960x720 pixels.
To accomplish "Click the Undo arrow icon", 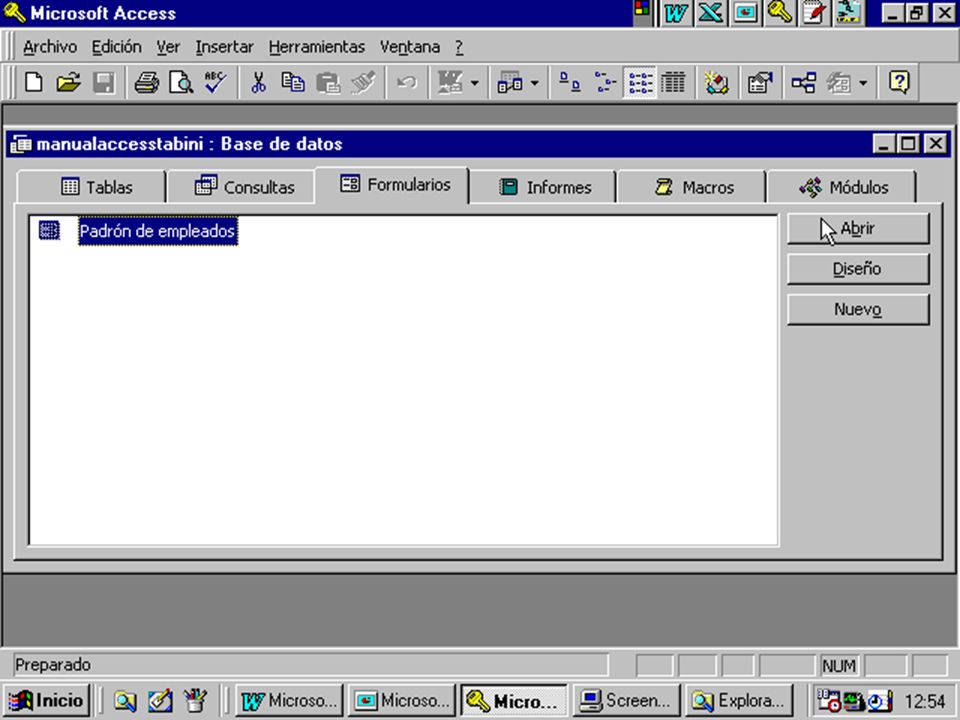I will pos(407,82).
